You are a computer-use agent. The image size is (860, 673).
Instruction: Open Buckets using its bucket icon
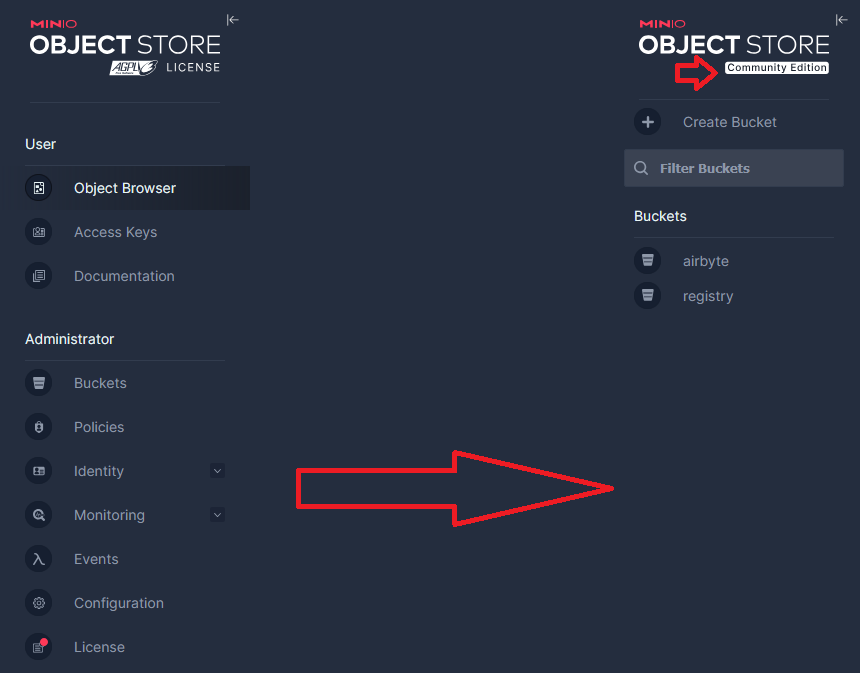(x=38, y=382)
